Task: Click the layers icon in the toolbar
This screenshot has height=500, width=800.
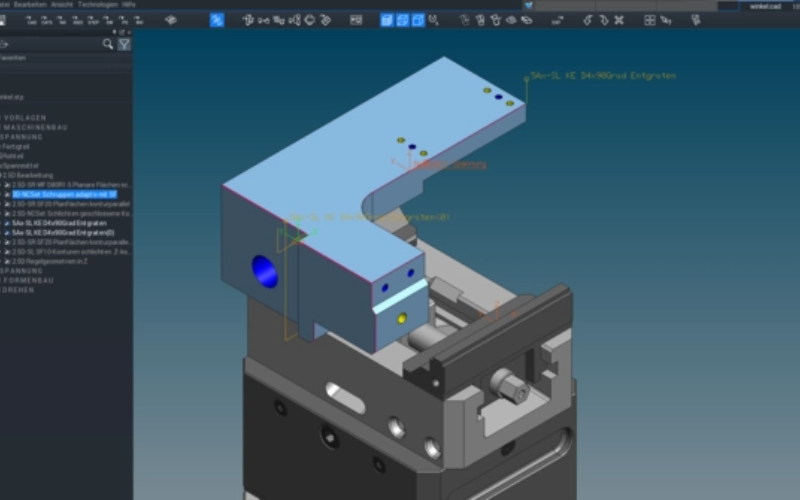Action: point(171,20)
